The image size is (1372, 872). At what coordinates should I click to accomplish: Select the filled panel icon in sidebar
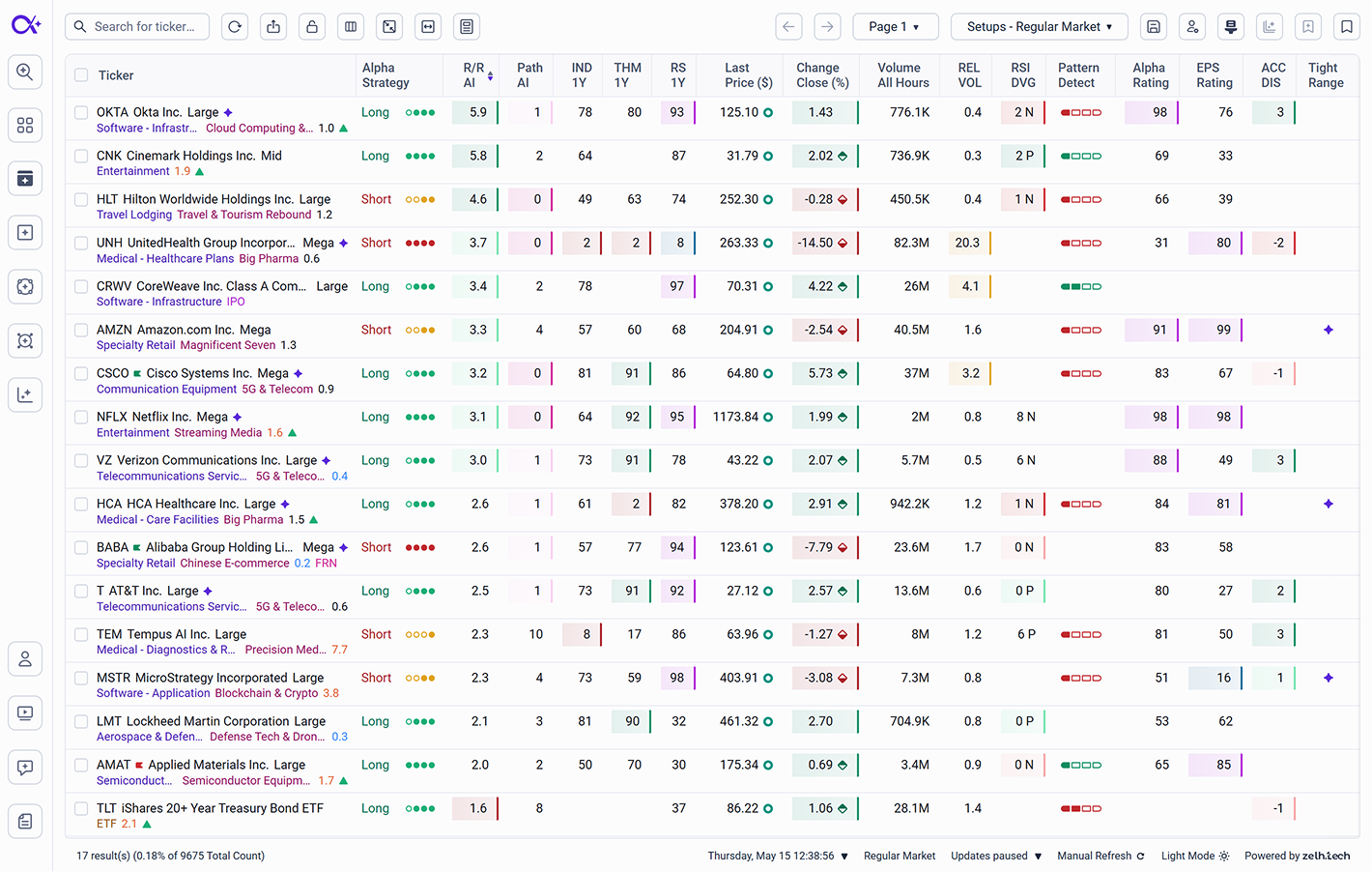(25, 179)
